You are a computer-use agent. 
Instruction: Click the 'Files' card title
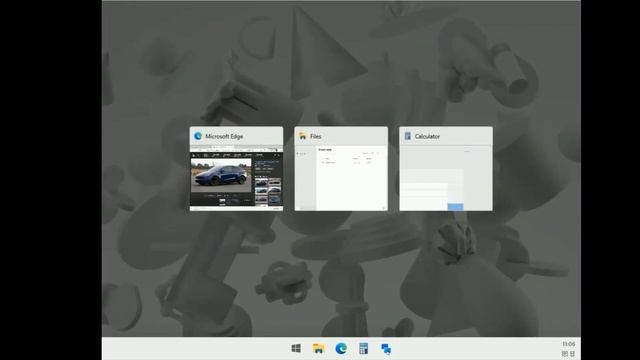(316, 136)
